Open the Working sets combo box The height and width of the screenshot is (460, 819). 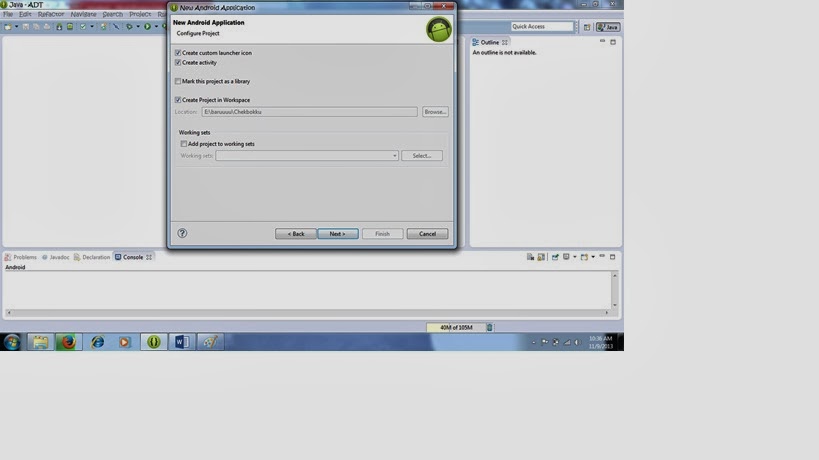point(307,156)
